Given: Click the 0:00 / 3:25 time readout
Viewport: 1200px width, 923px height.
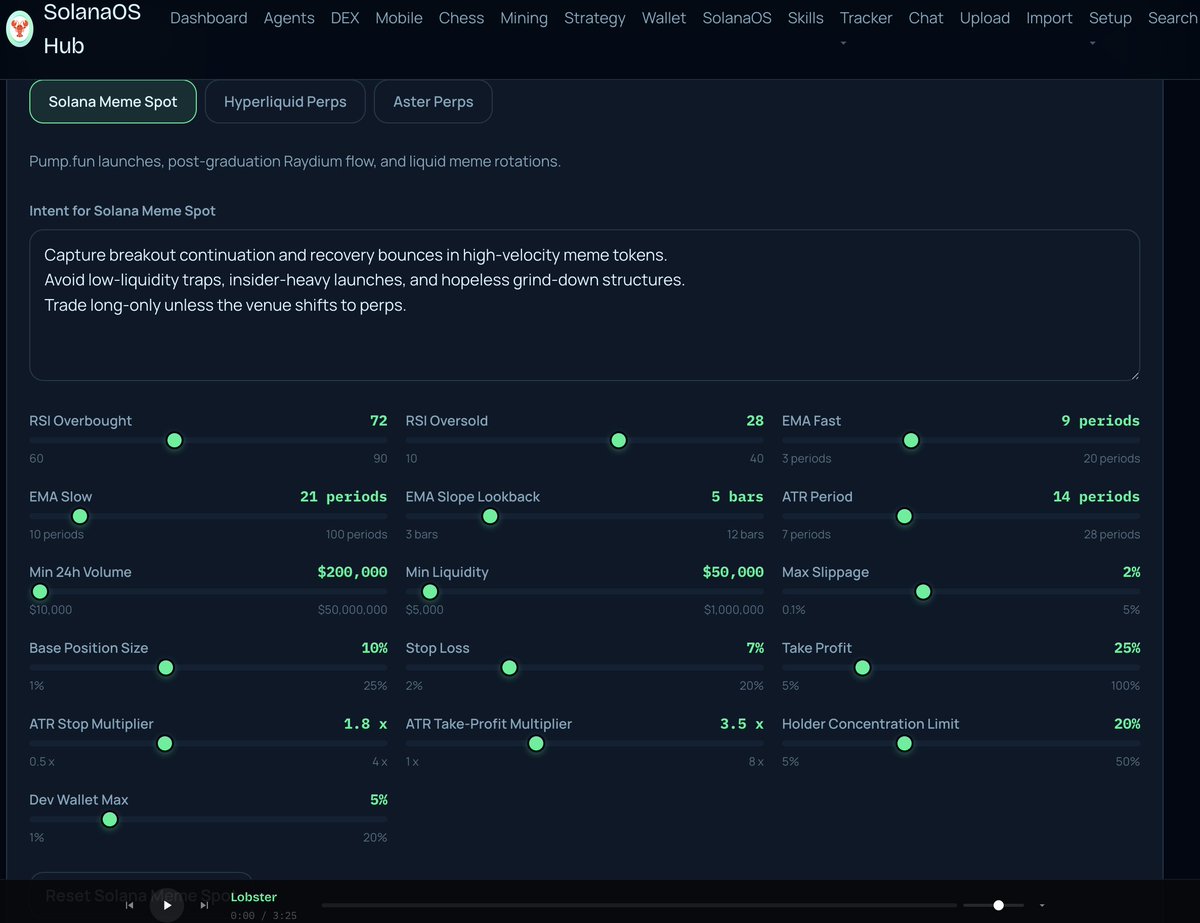Looking at the screenshot, I should [263, 915].
